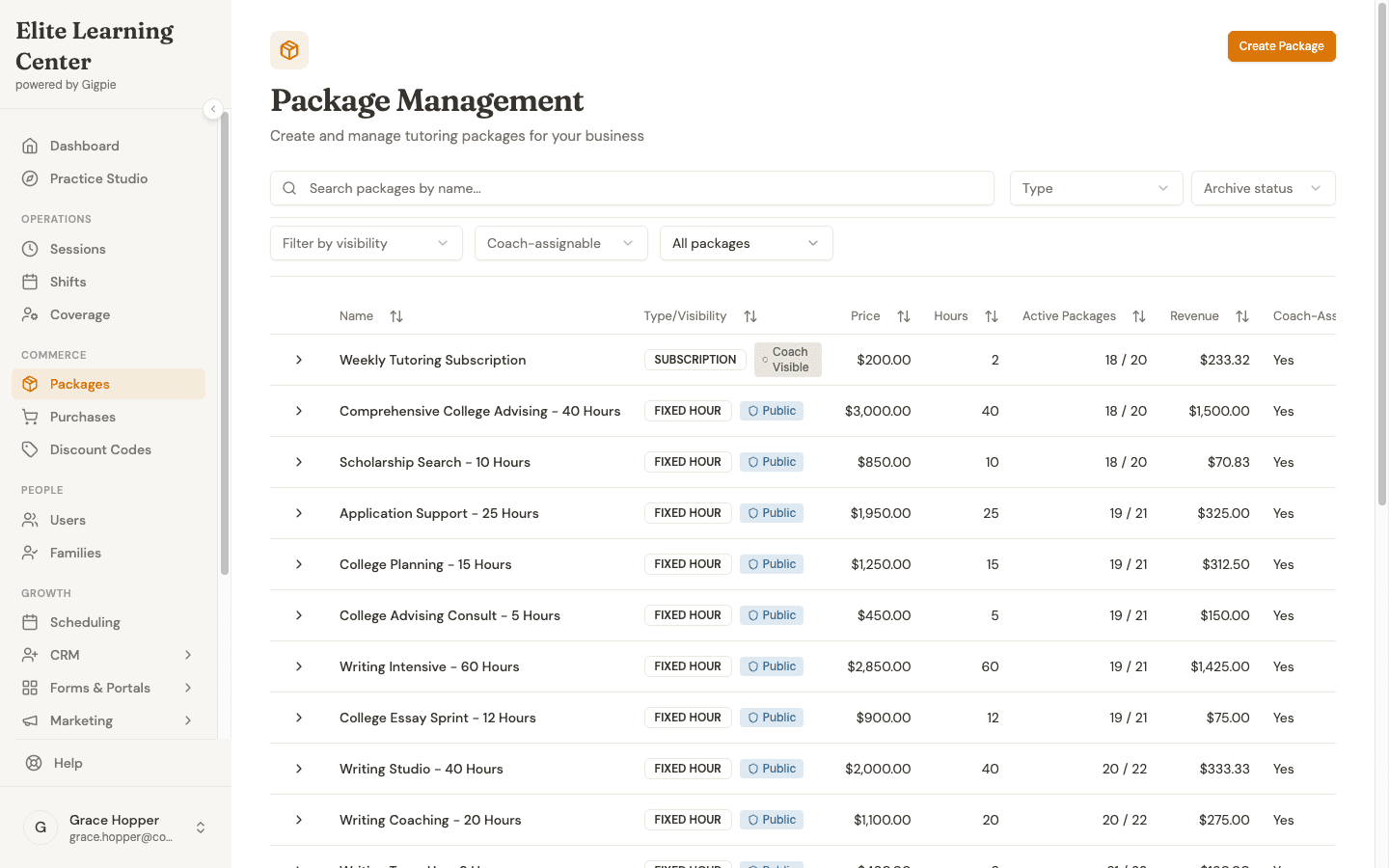1389x868 pixels.
Task: Expand the Writing Intensive row
Action: coord(299,666)
